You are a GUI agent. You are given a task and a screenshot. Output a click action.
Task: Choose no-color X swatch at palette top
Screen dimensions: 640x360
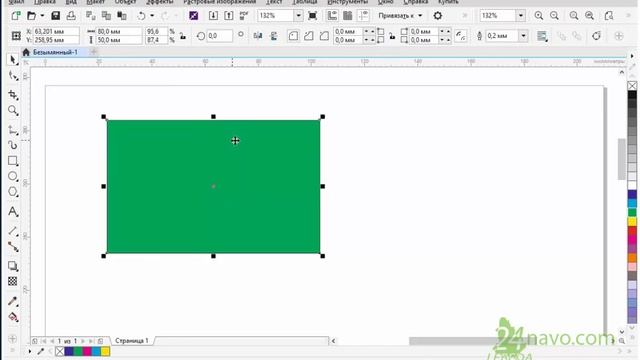pos(632,86)
